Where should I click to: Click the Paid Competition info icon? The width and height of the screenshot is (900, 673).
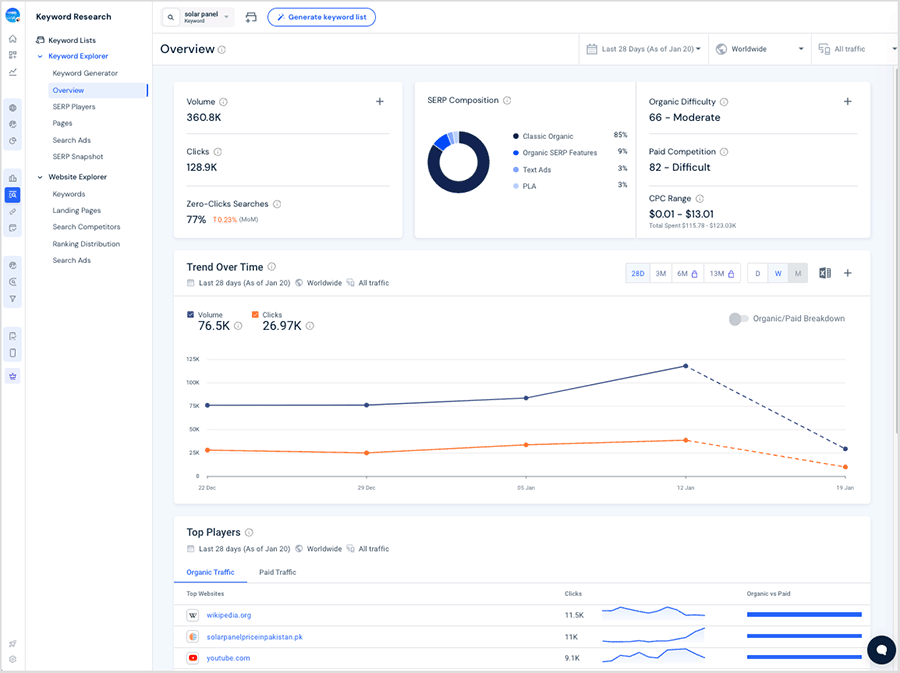pyautogui.click(x=724, y=152)
